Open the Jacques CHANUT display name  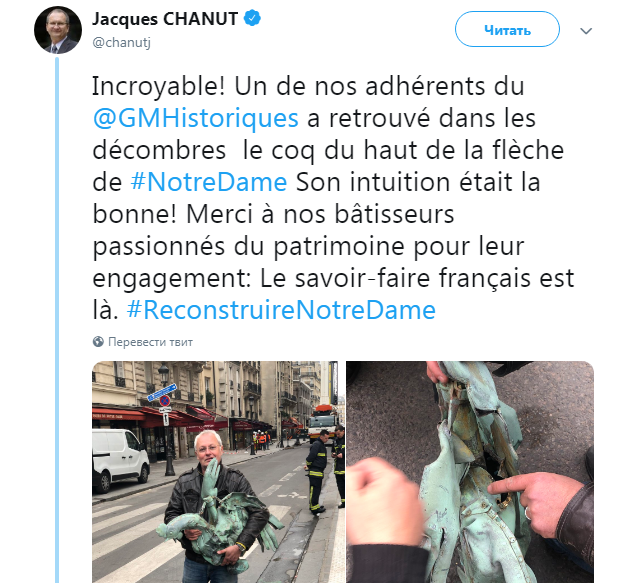[165, 19]
